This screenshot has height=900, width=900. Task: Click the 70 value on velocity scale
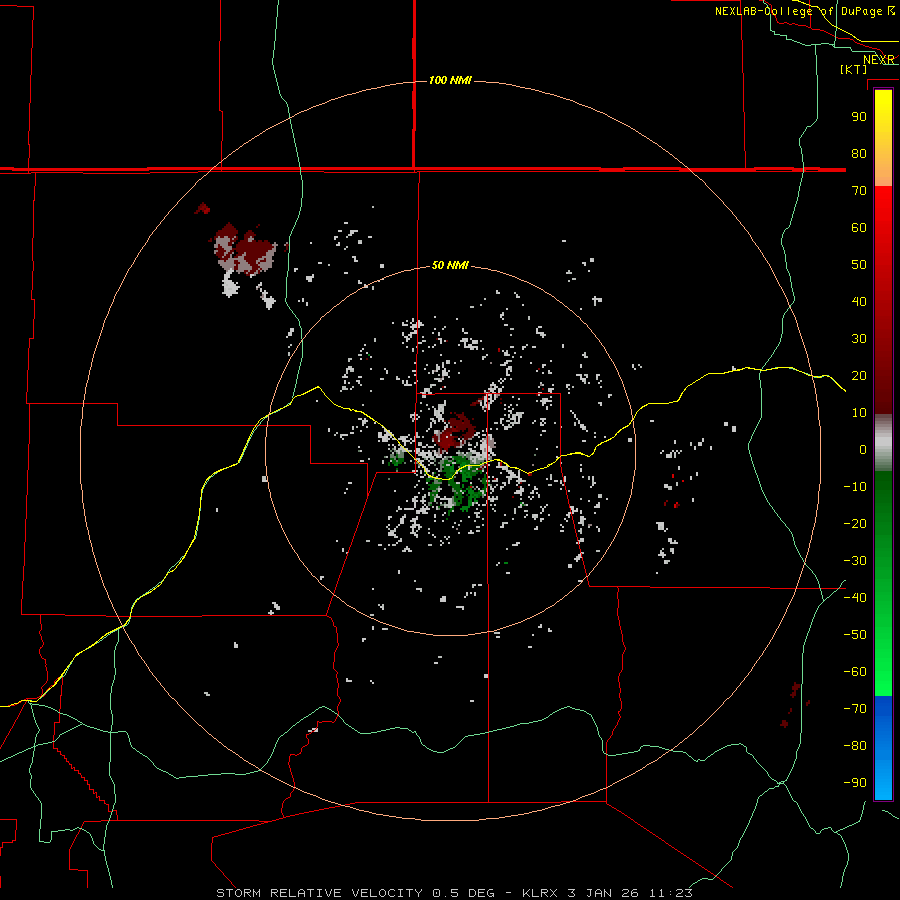[859, 191]
